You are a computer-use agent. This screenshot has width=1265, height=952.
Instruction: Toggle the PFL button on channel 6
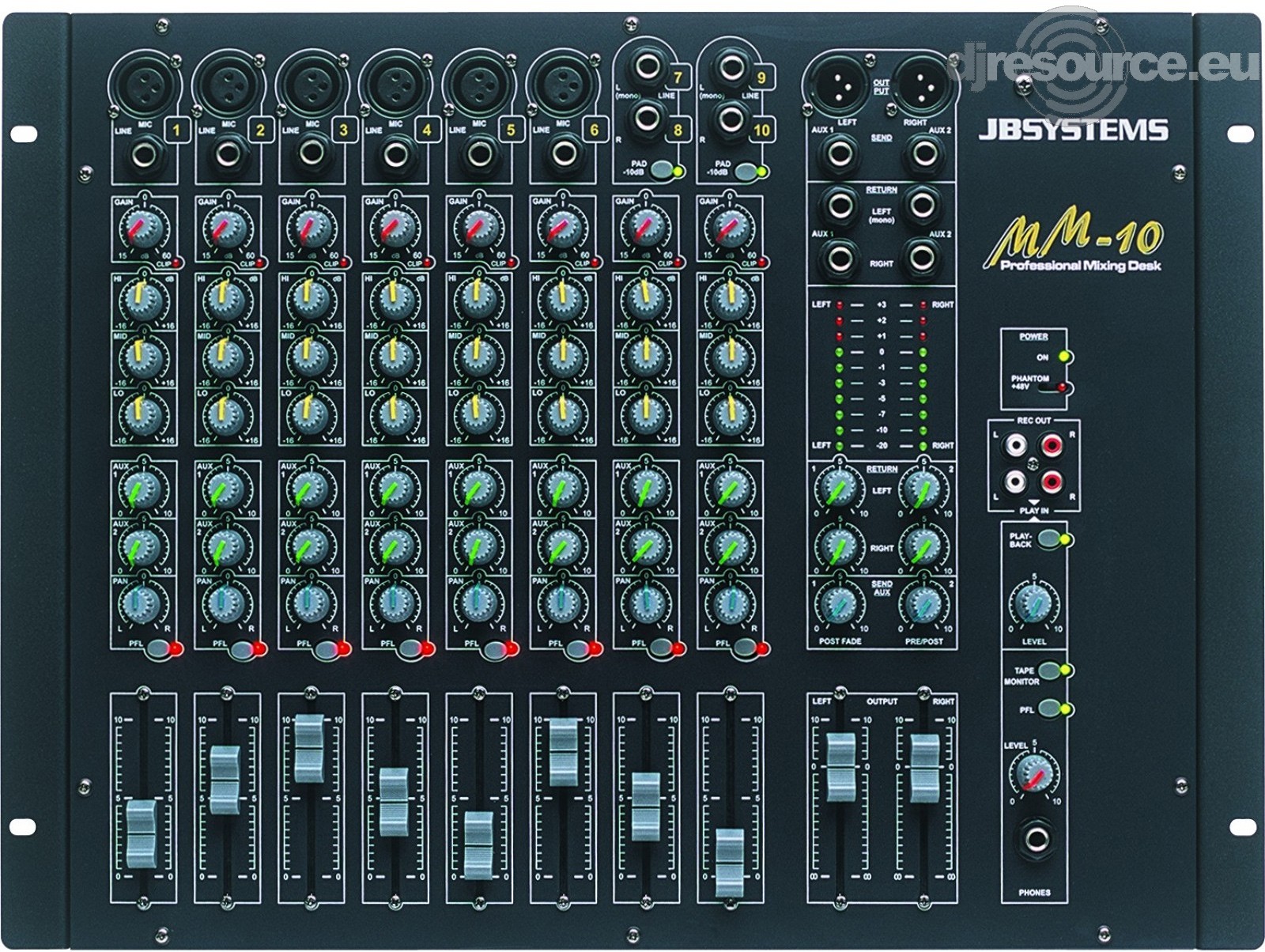coord(578,648)
